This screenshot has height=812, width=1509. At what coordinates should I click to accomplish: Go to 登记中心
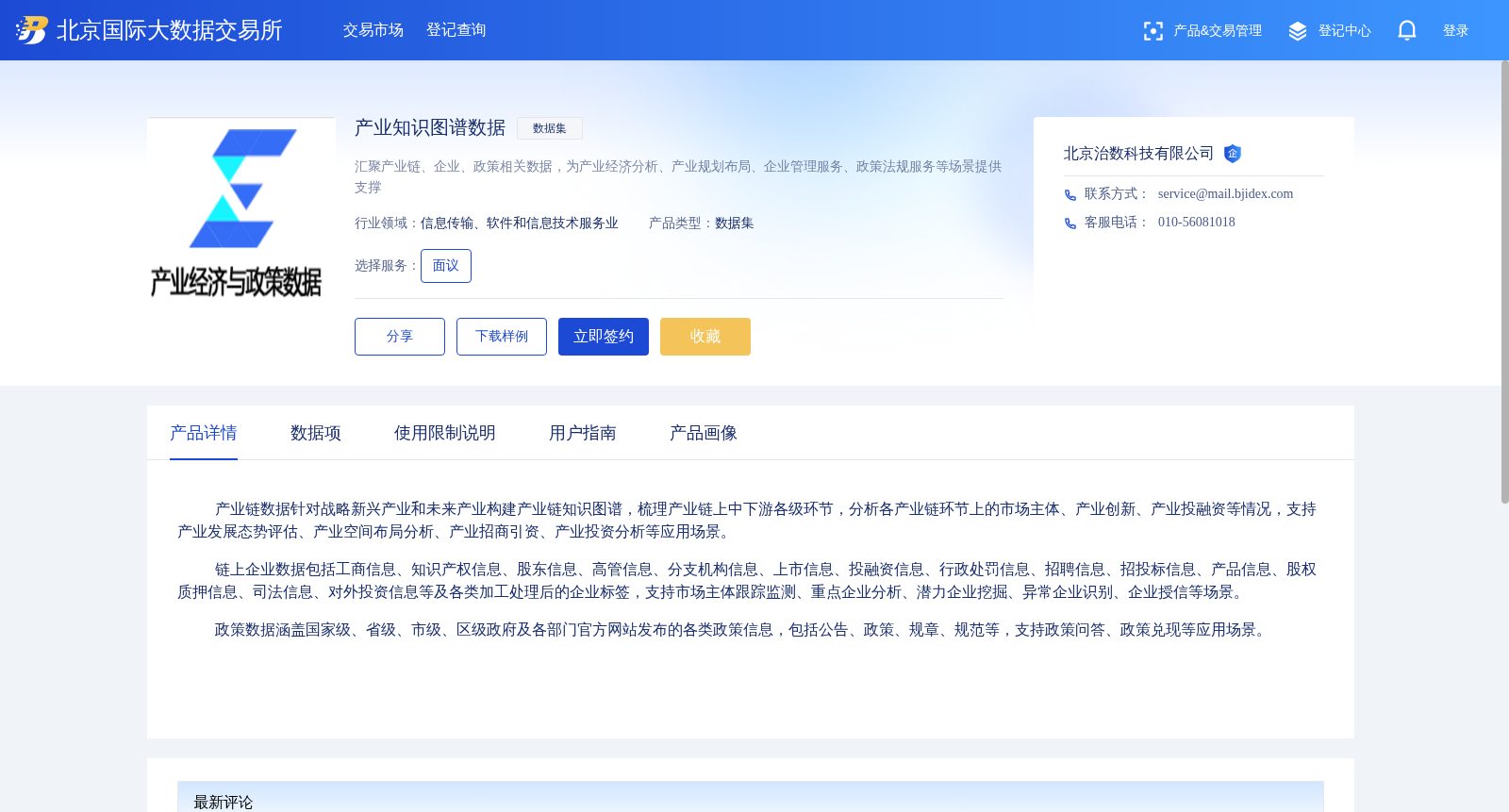(1345, 31)
